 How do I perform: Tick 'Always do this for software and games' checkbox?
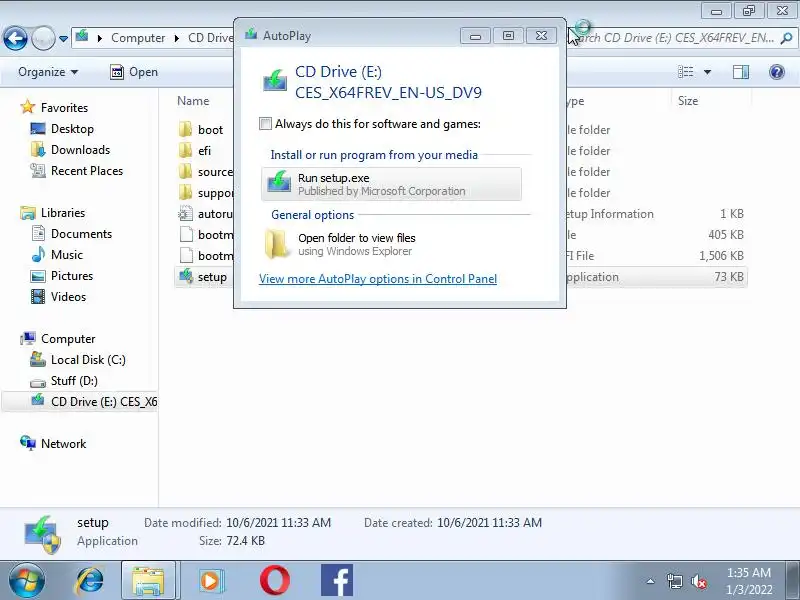pos(265,124)
